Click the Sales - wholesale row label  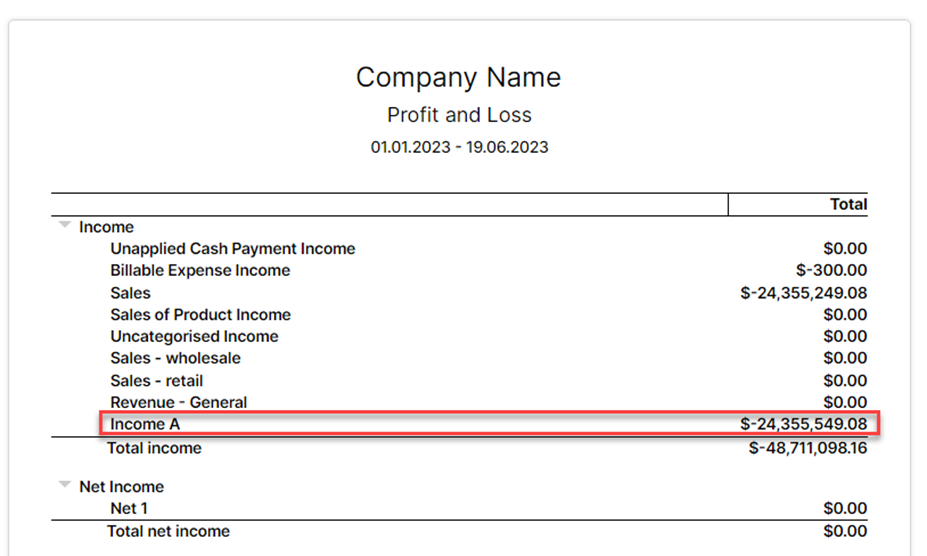(x=175, y=358)
